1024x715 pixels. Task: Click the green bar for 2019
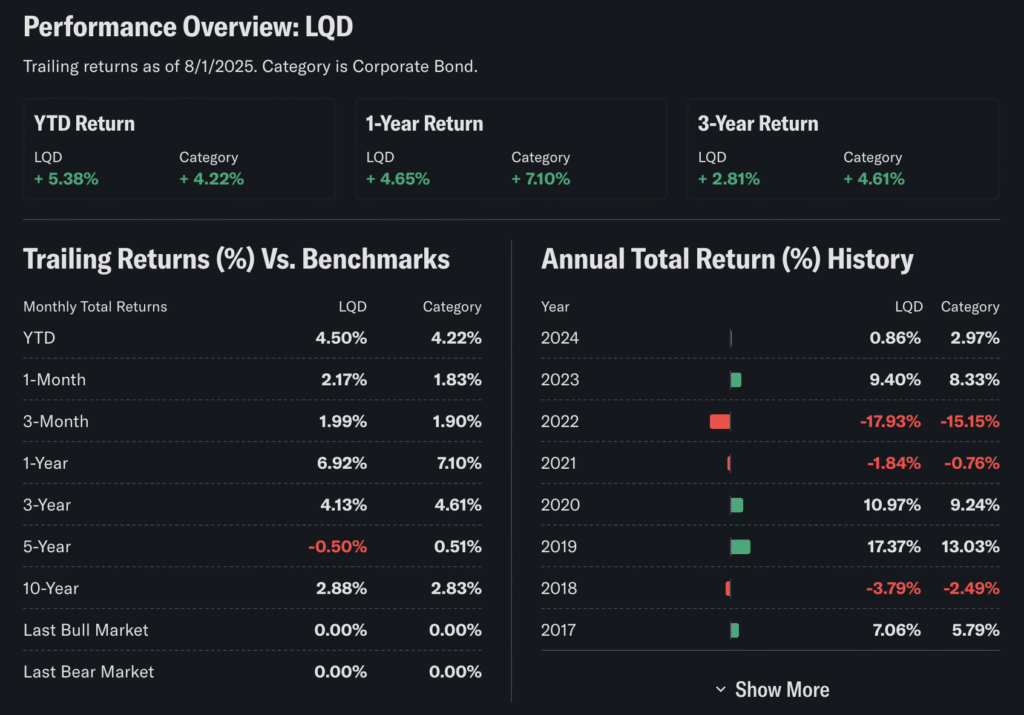tap(741, 547)
